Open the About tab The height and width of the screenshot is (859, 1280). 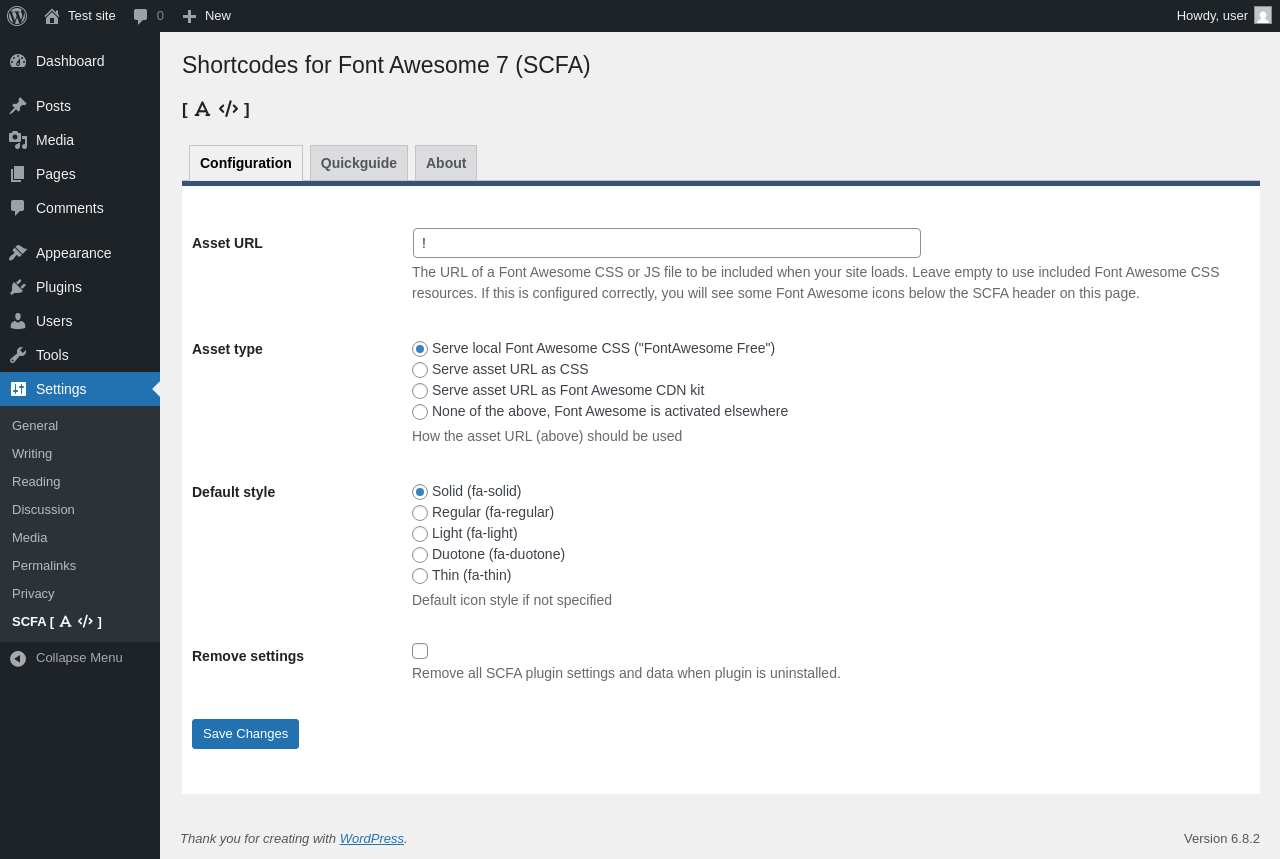[x=446, y=163]
